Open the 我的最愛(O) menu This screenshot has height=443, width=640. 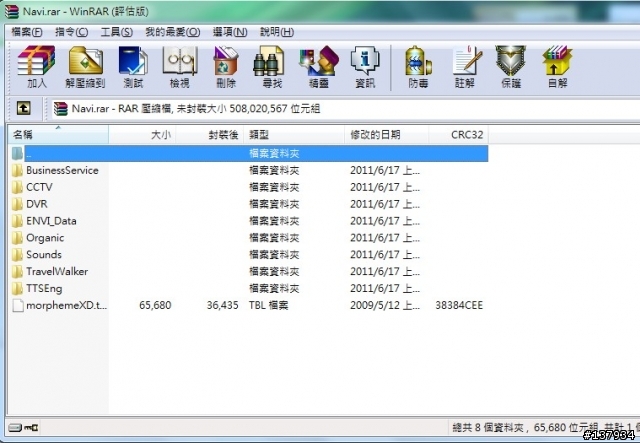173,32
